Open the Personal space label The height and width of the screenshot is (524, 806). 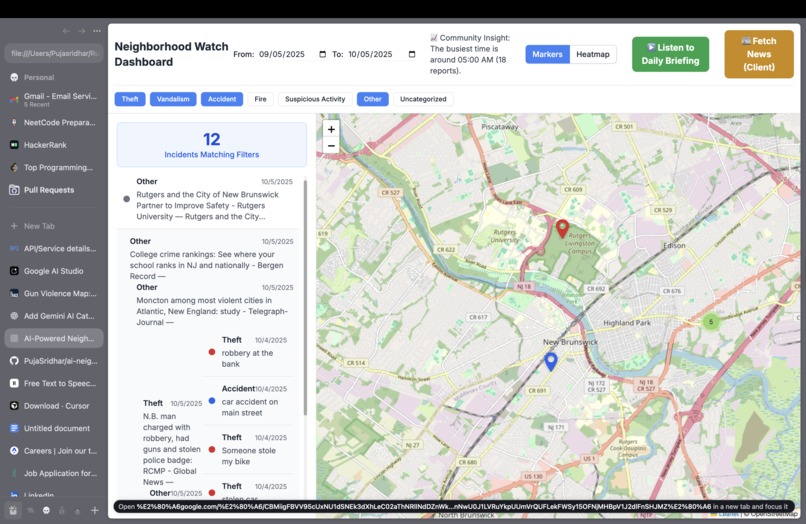coord(39,77)
